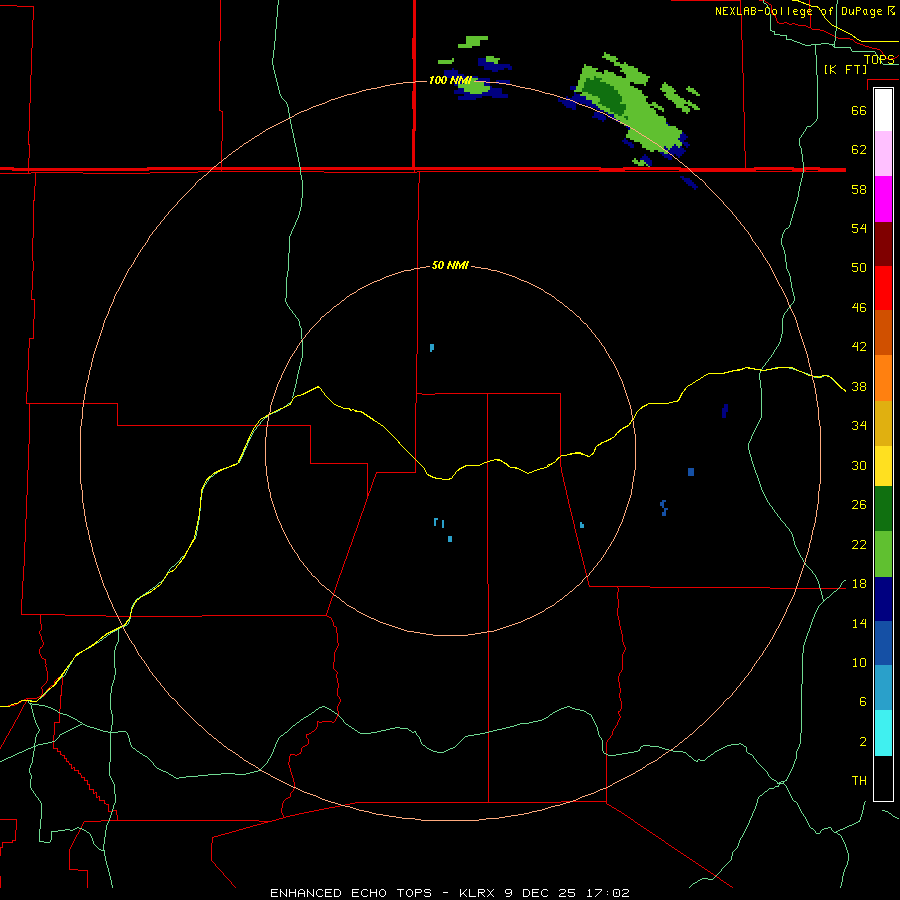
Task: Select the bright red swatch beside 50
Action: tap(883, 288)
